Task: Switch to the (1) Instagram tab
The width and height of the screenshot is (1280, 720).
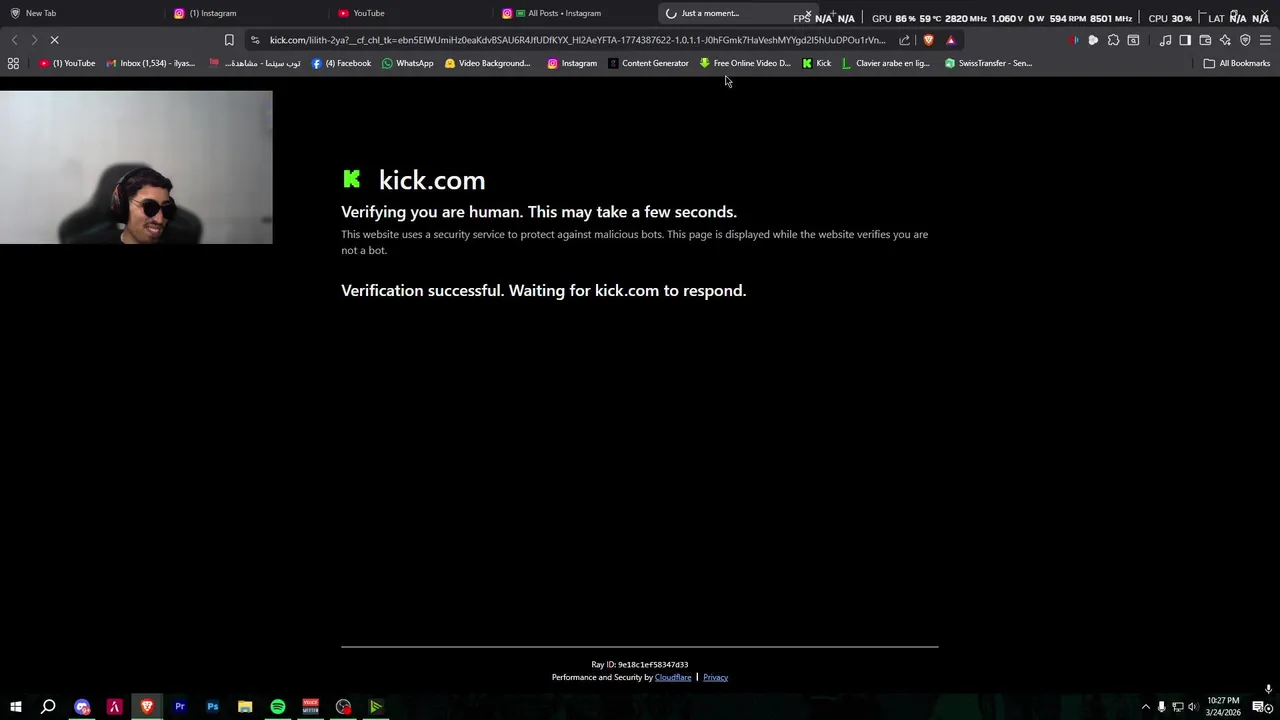Action: pyautogui.click(x=245, y=13)
